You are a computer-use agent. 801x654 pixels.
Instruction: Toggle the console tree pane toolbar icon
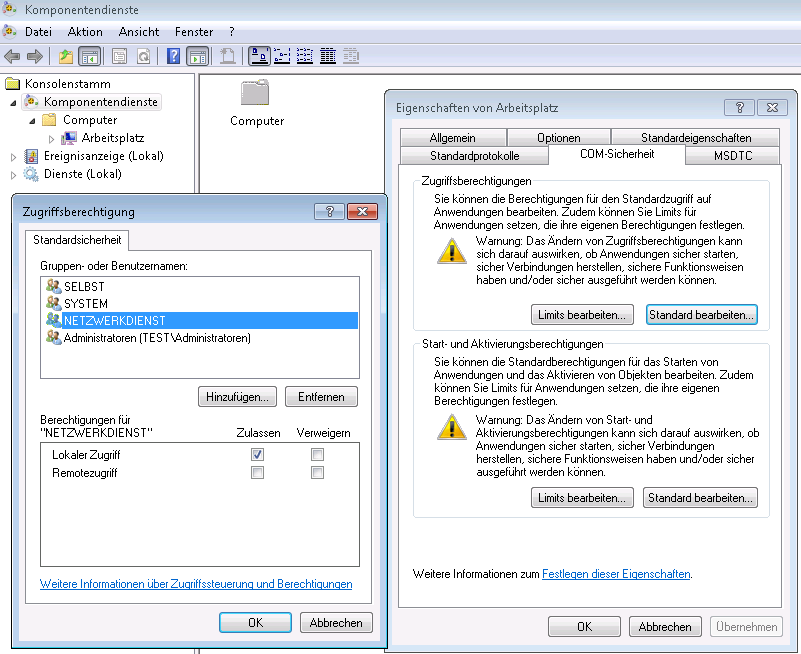[x=89, y=56]
